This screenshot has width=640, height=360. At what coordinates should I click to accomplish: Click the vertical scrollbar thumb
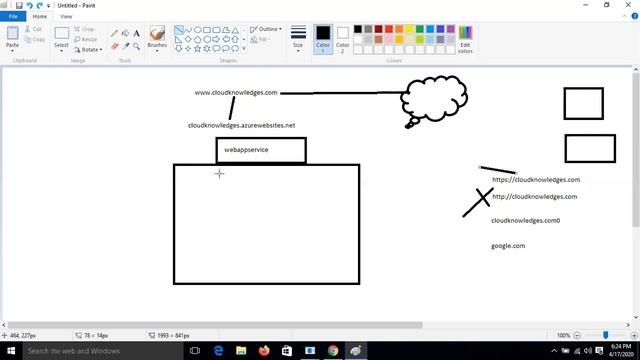[636, 150]
